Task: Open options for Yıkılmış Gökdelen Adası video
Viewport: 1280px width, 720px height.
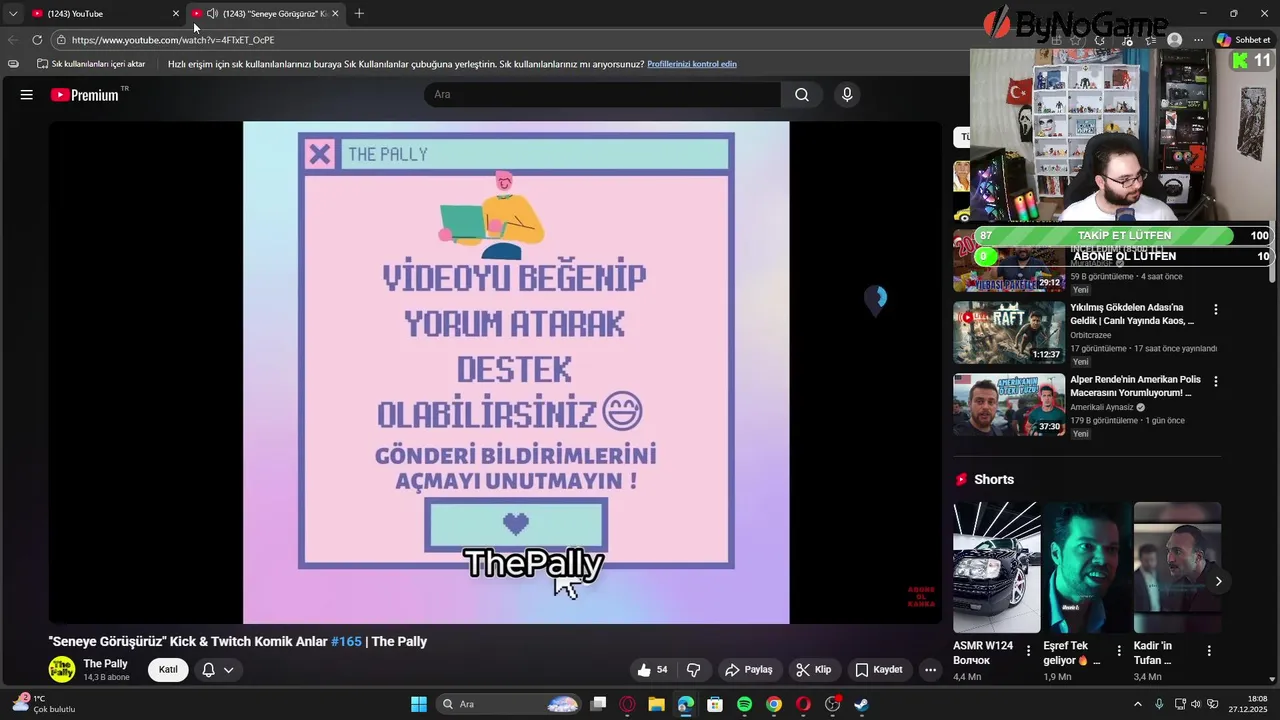Action: tap(1216, 310)
